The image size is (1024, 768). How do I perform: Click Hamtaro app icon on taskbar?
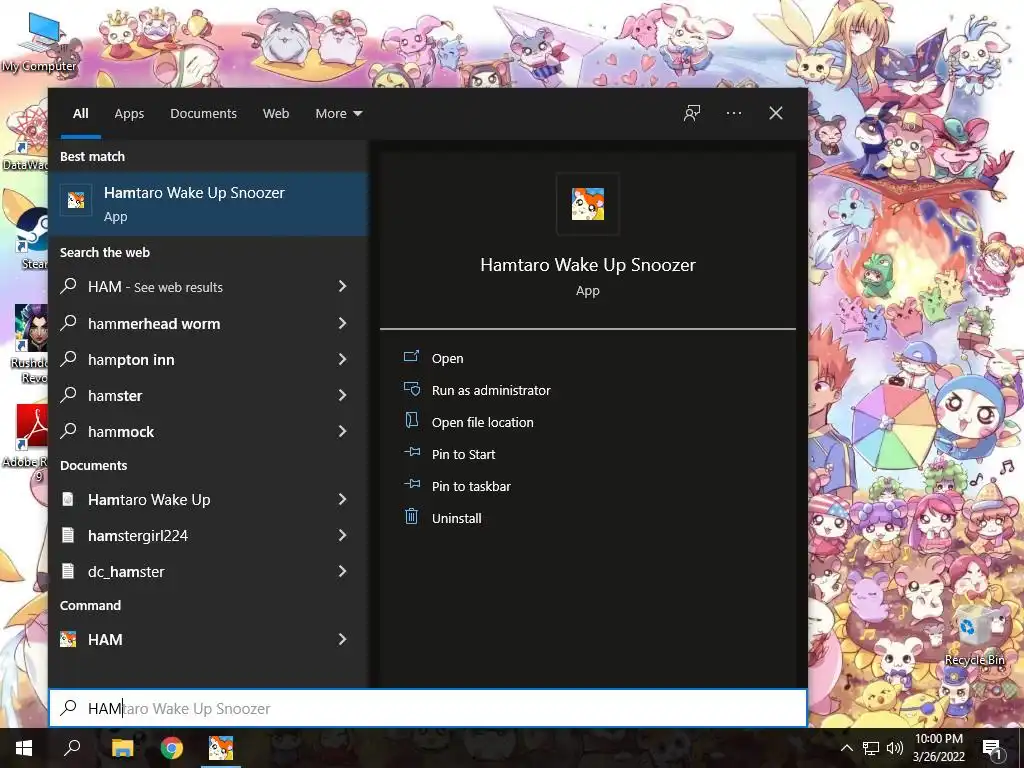click(x=221, y=748)
